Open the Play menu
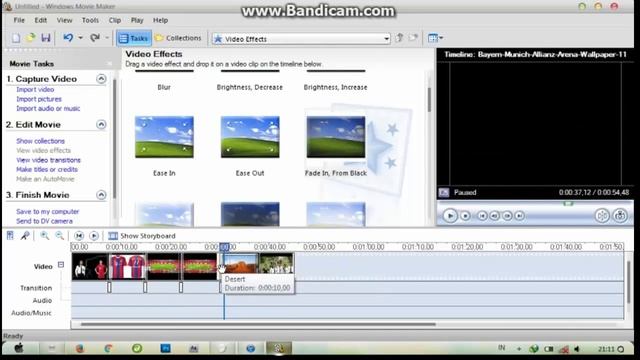 137,20
